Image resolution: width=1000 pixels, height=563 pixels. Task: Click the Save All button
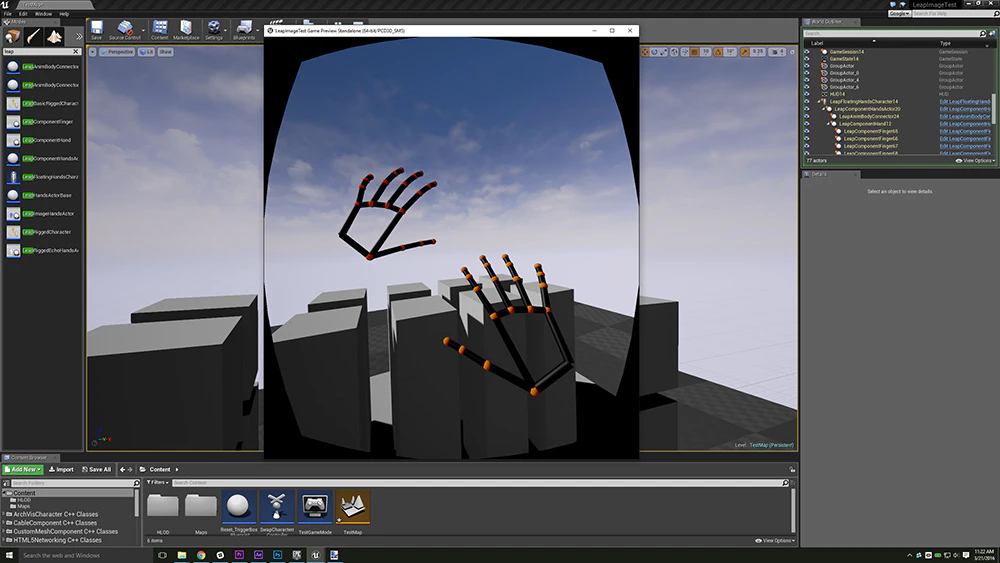tap(96, 469)
